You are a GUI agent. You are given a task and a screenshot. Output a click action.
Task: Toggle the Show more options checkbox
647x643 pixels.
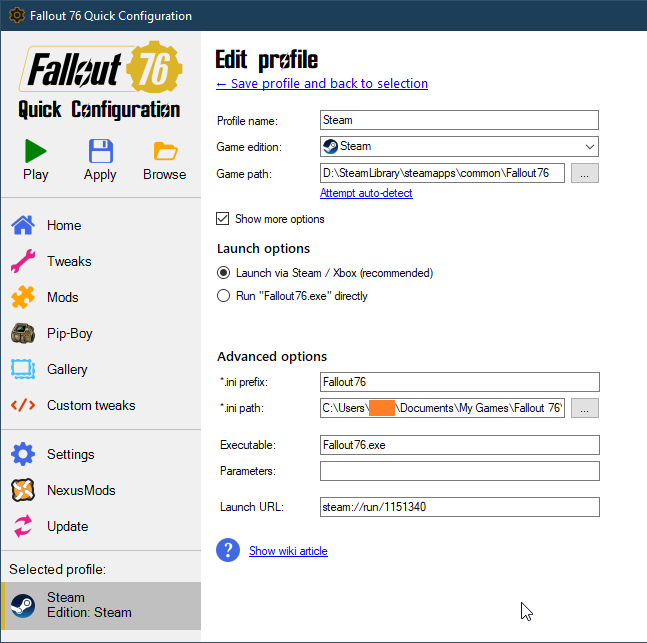(x=222, y=218)
